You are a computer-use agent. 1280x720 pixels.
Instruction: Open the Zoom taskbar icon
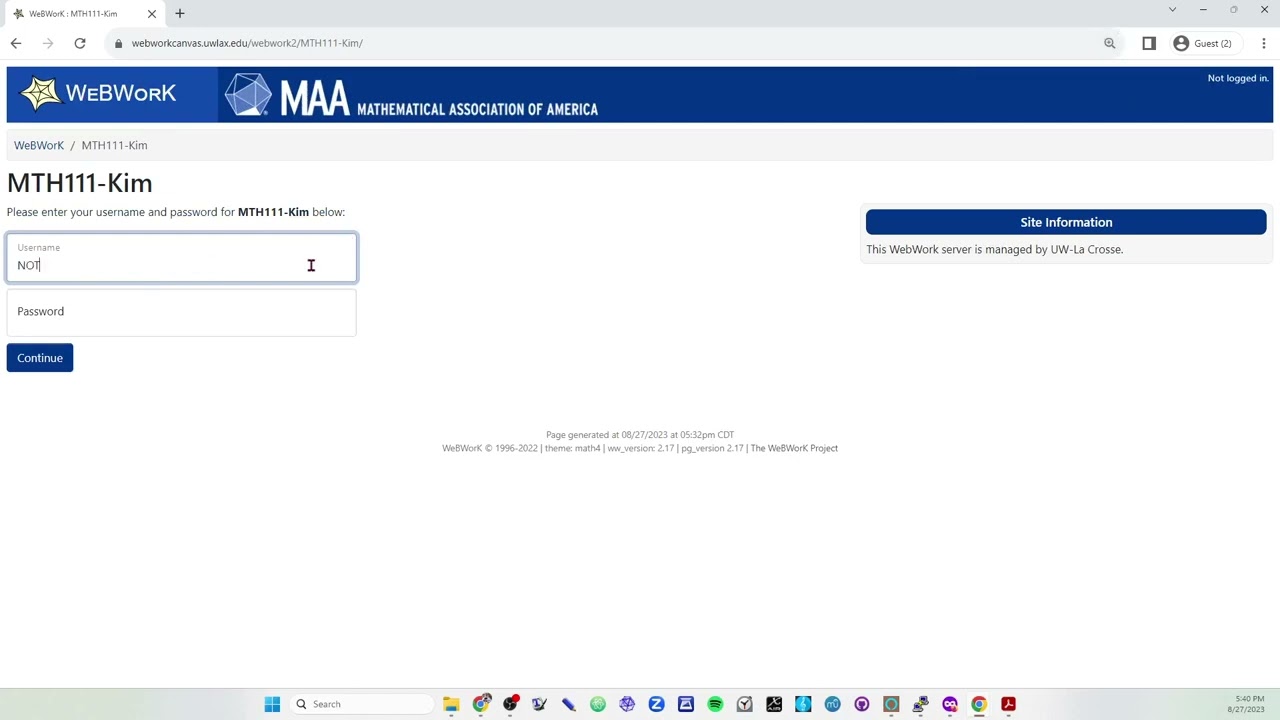[x=656, y=704]
